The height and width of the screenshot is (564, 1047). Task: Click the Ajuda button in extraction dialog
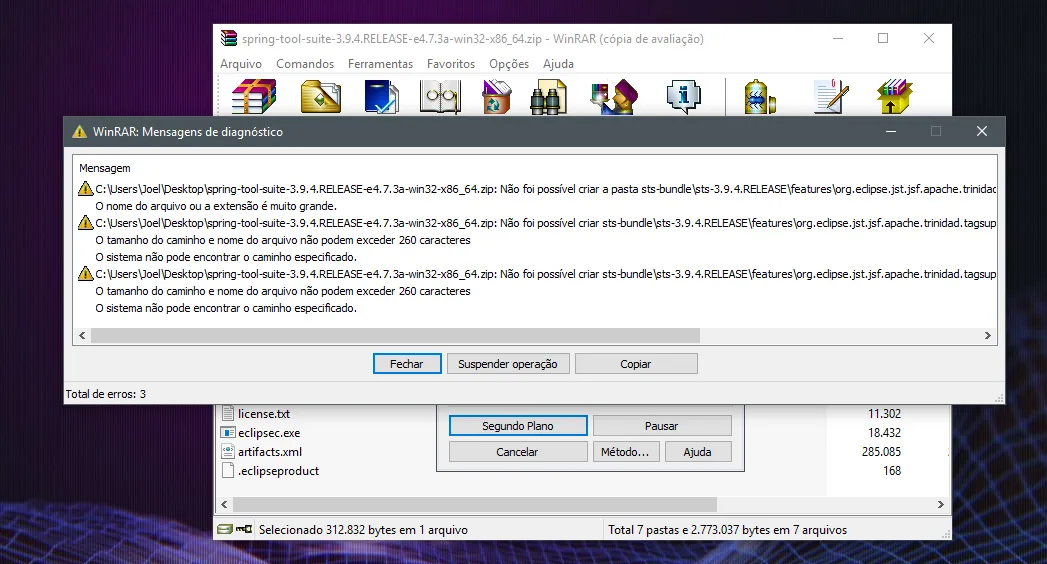(698, 452)
